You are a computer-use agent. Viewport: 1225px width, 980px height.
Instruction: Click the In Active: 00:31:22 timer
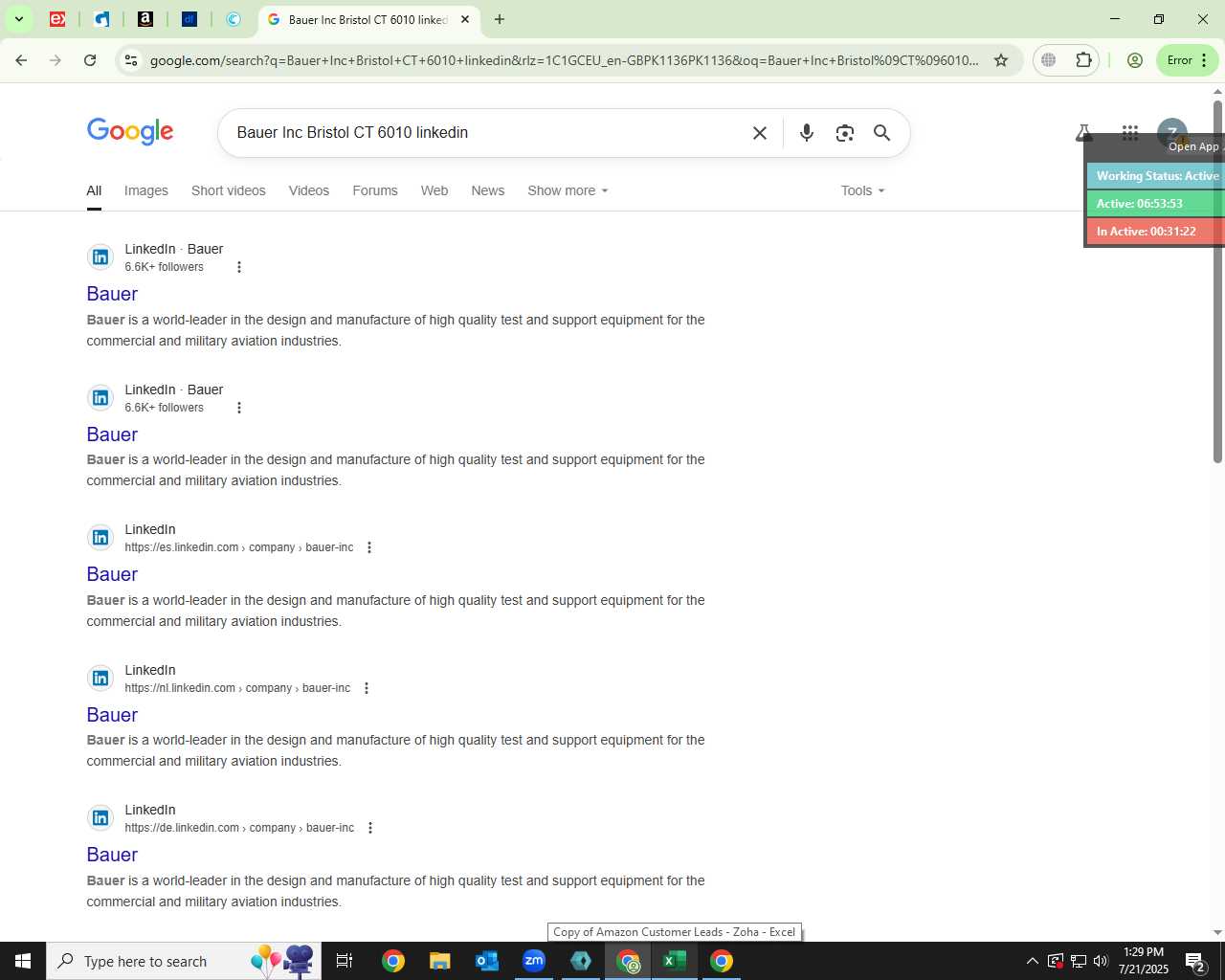pyautogui.click(x=1156, y=232)
